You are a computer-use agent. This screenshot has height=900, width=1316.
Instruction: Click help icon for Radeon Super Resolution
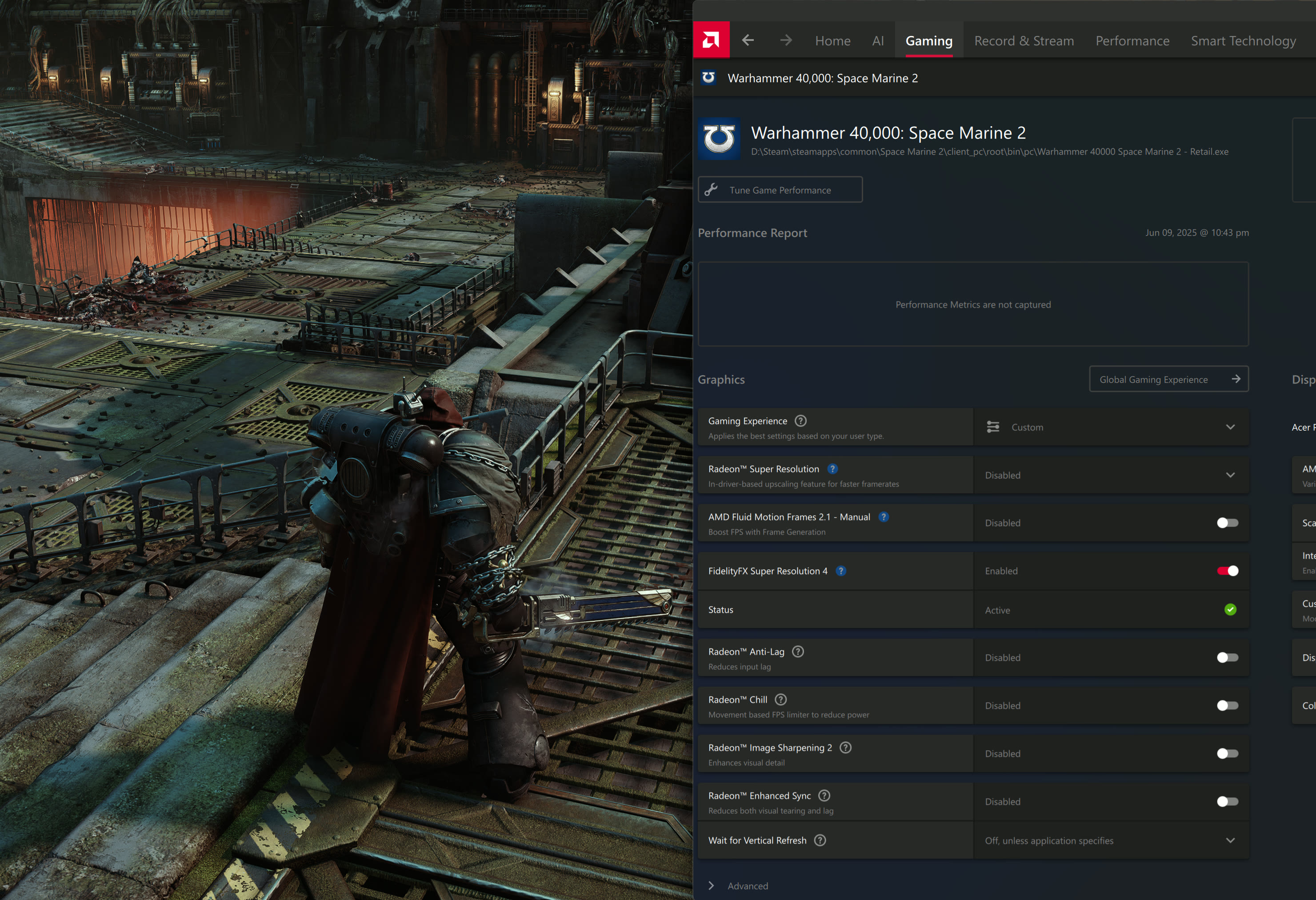(832, 469)
